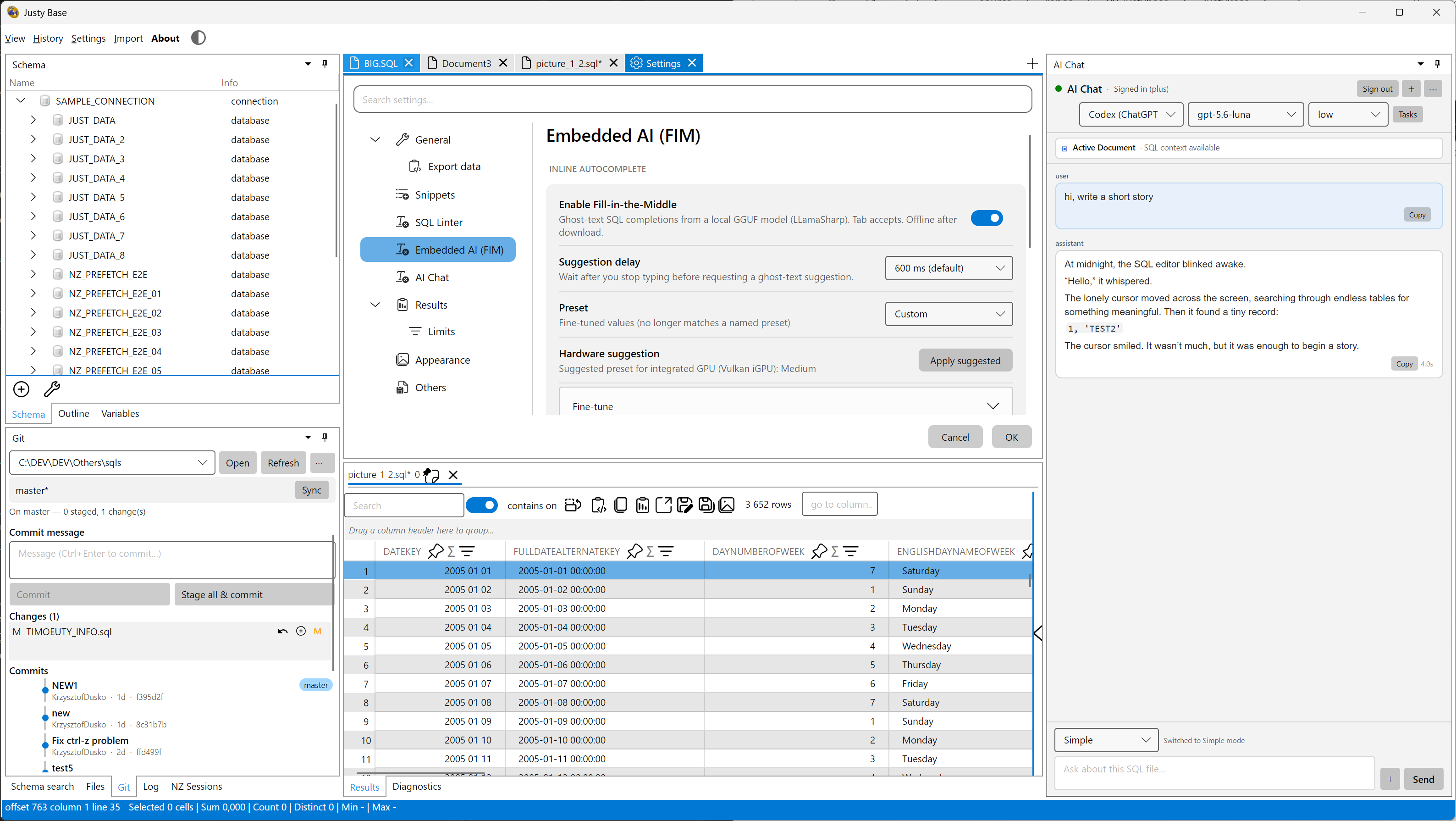
Task: Open the wrench tool icon below schema tree
Action: coord(52,389)
